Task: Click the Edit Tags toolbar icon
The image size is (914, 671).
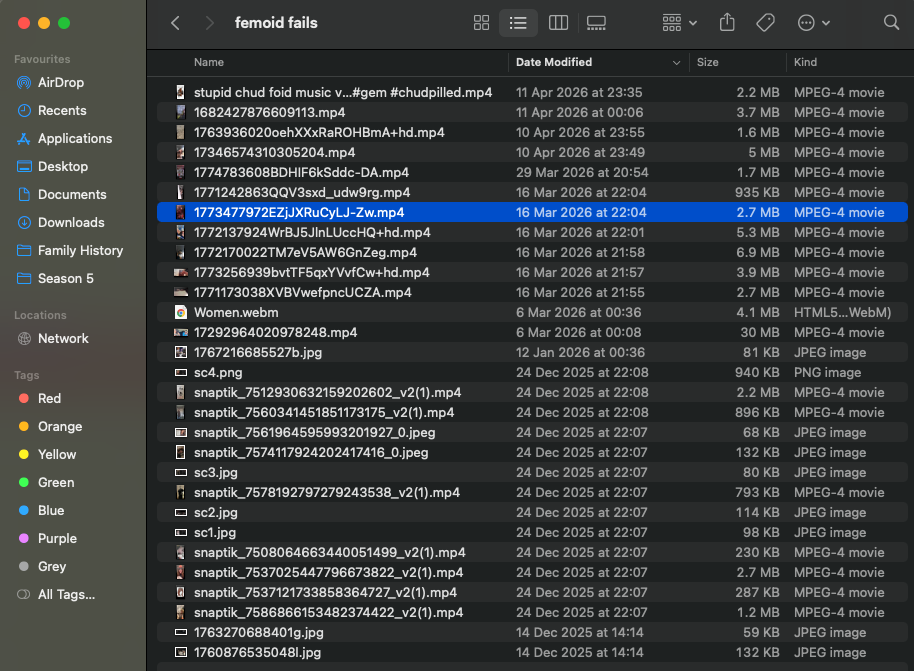Action: click(765, 23)
